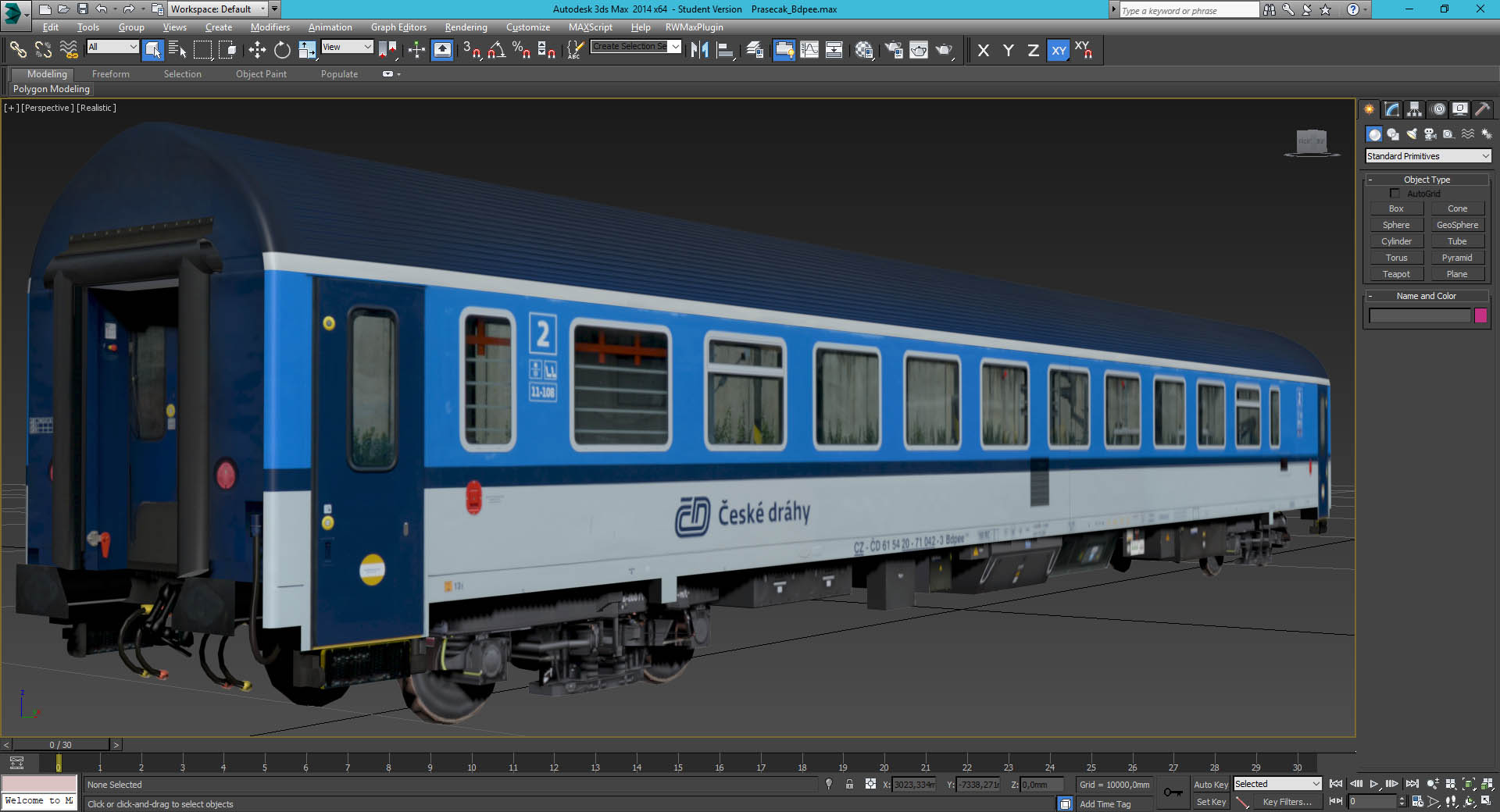Viewport: 1500px width, 812px height.
Task: Restrict to Z axis
Action: click(x=1033, y=50)
